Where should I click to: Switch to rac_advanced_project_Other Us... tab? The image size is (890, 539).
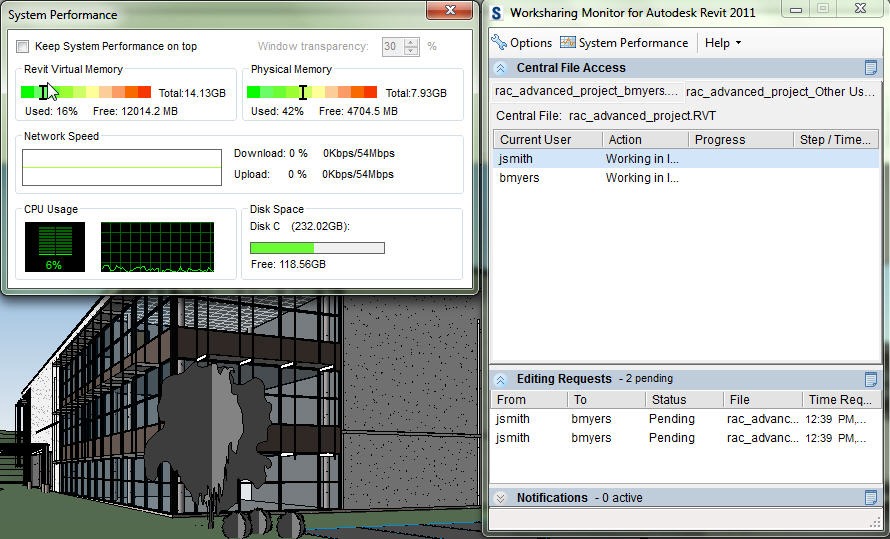[x=781, y=91]
